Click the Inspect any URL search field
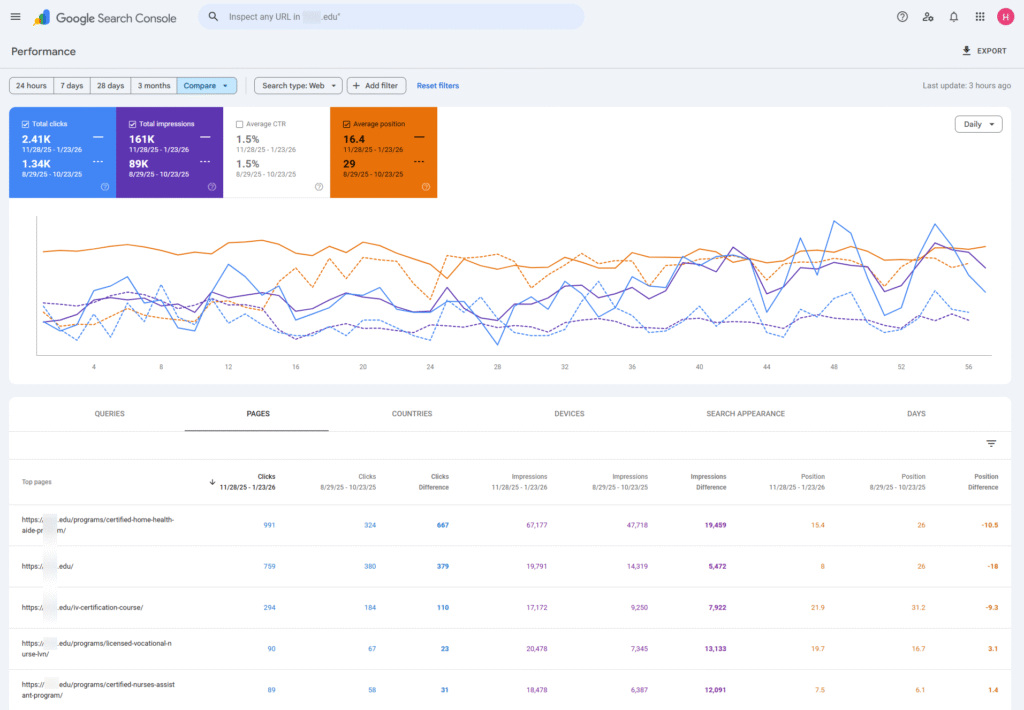The image size is (1024, 710). 390,16
